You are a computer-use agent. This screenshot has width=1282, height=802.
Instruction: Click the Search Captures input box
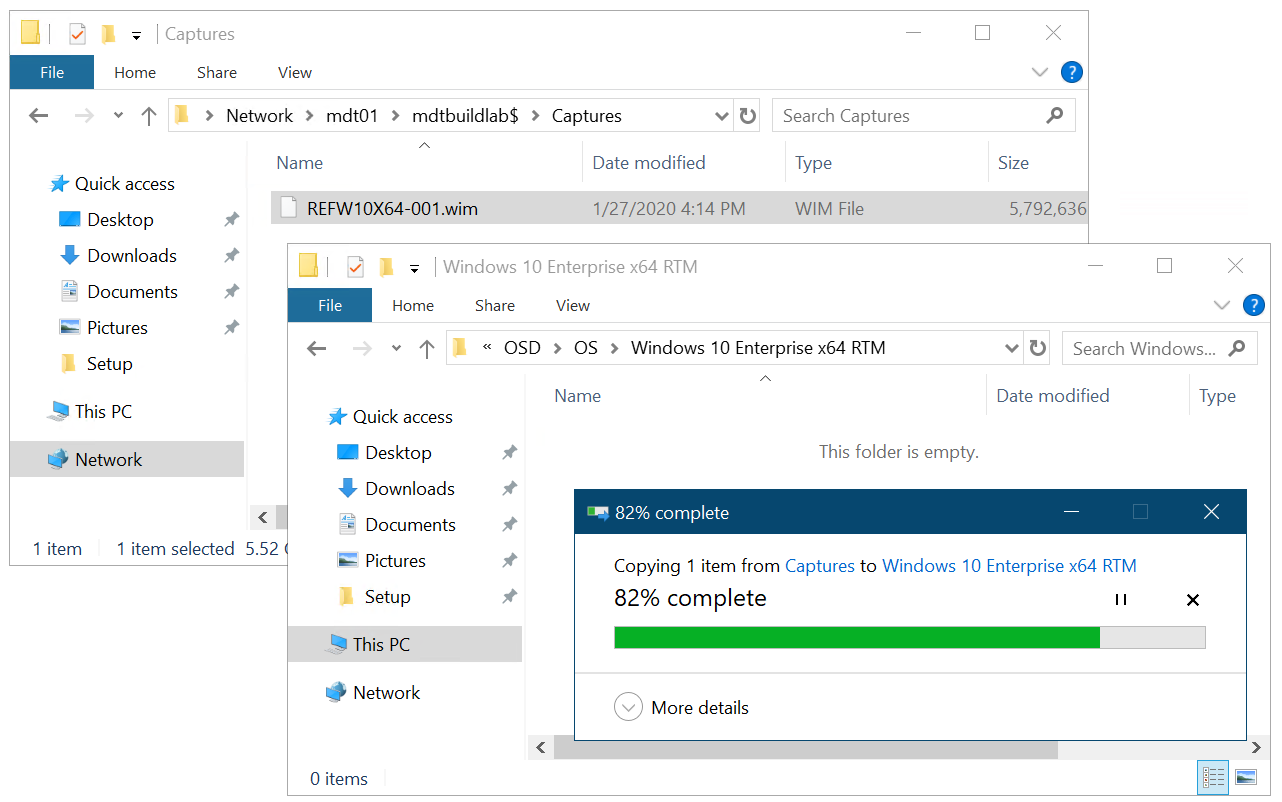tap(908, 116)
